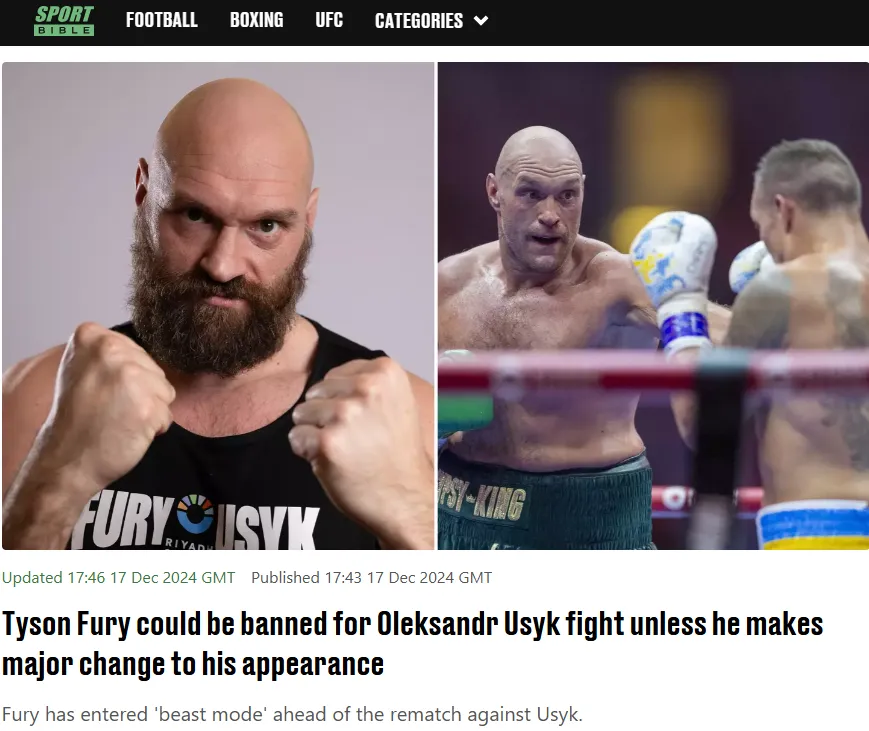The image size is (869, 731).
Task: Click the USYK text on the black vest
Action: 267,528
